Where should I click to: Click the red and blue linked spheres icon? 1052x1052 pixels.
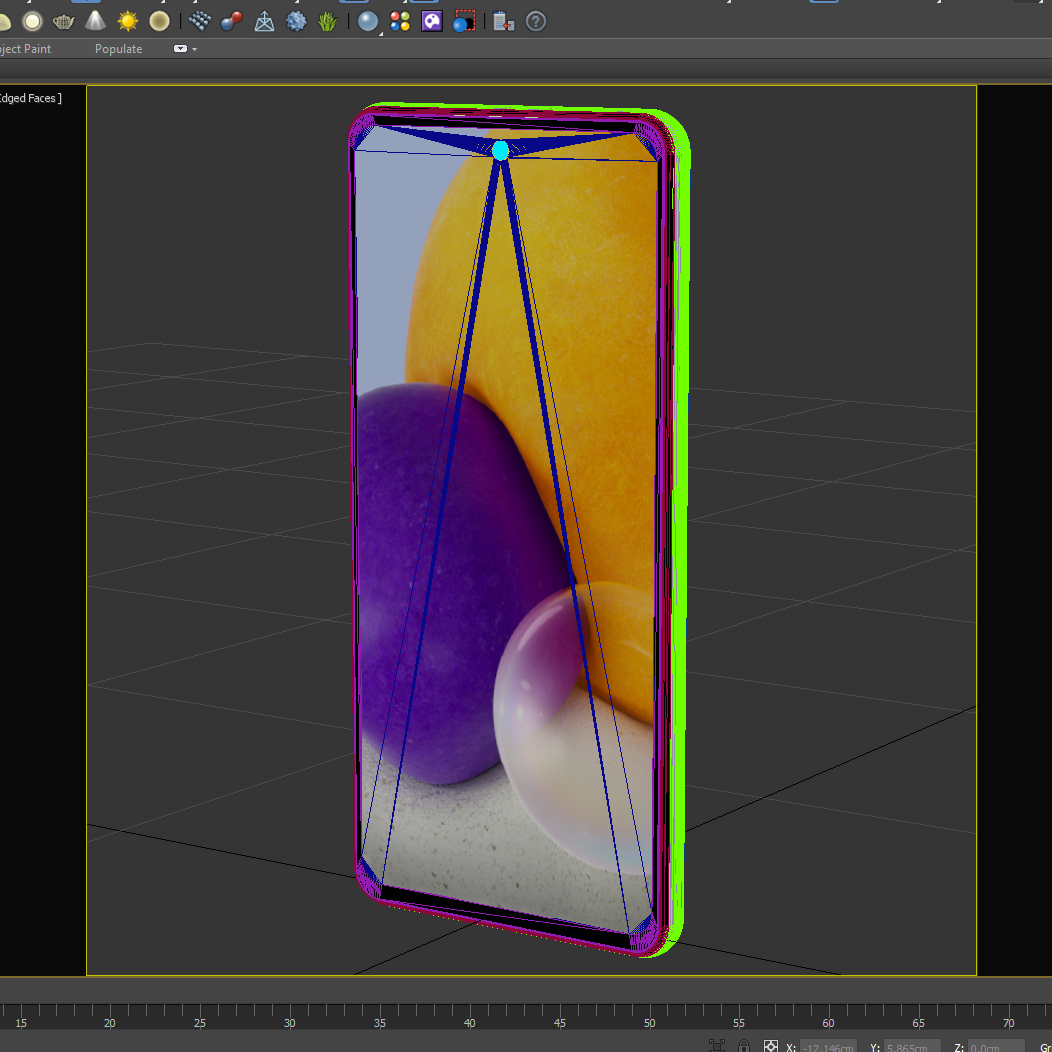point(231,21)
